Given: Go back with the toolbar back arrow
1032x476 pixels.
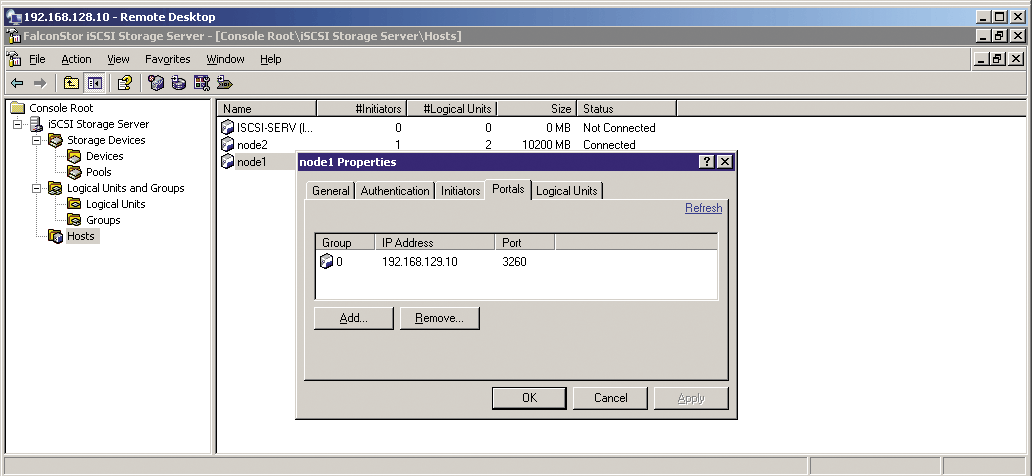Looking at the screenshot, I should coord(18,83).
